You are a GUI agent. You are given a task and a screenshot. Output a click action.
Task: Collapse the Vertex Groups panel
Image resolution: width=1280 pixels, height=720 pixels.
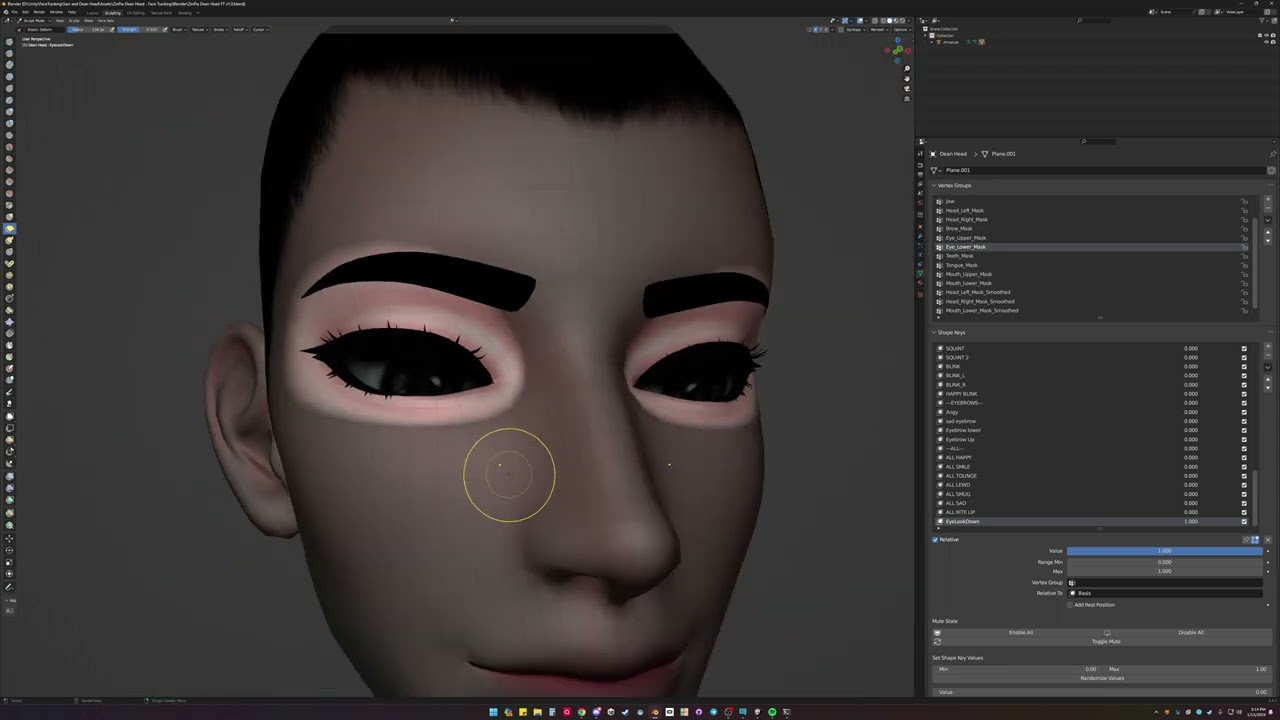tap(934, 185)
